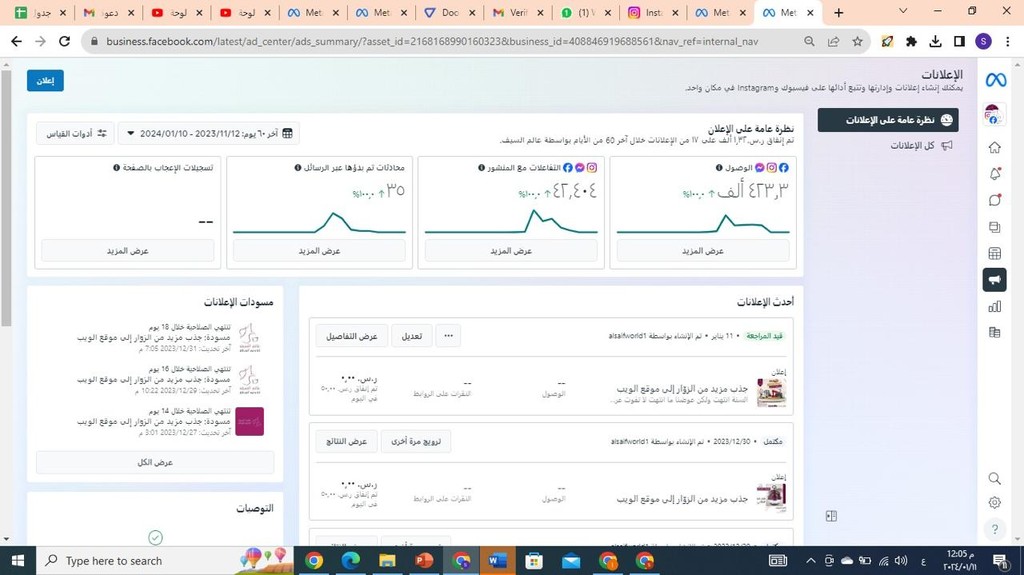Open the Home icon in Meta sidebar
Screen dimensions: 1024x575
[x=995, y=148]
